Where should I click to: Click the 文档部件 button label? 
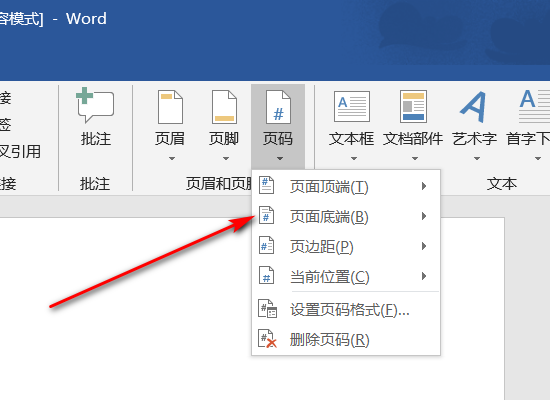tap(413, 139)
